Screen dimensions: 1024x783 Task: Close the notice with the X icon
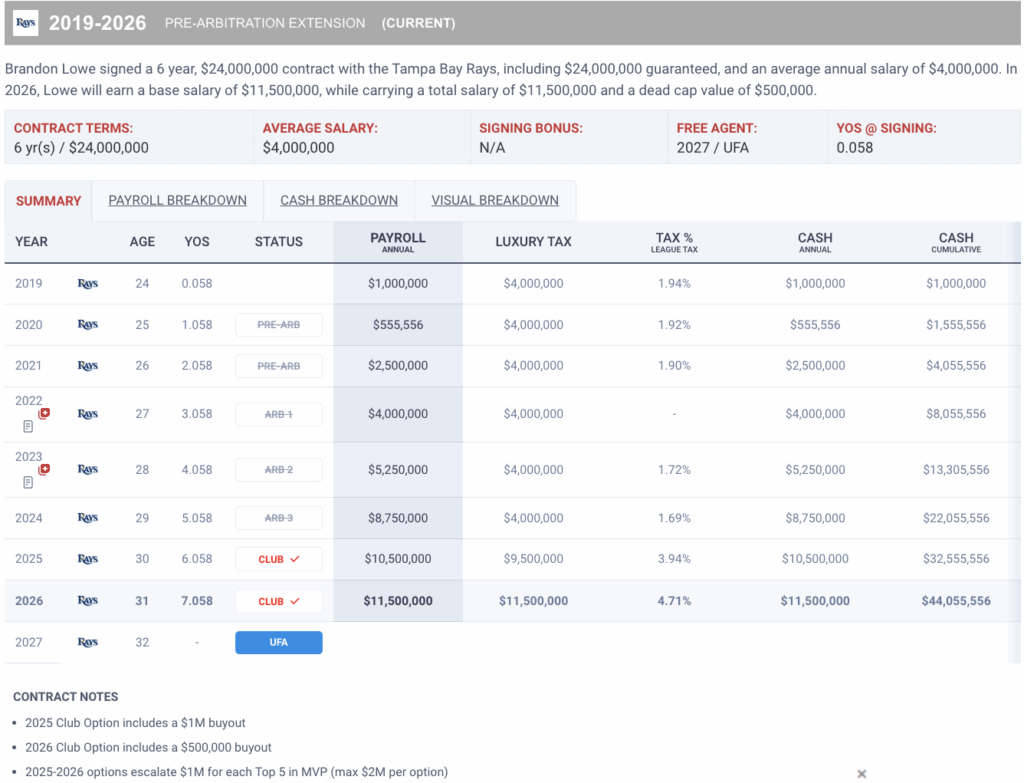click(861, 773)
